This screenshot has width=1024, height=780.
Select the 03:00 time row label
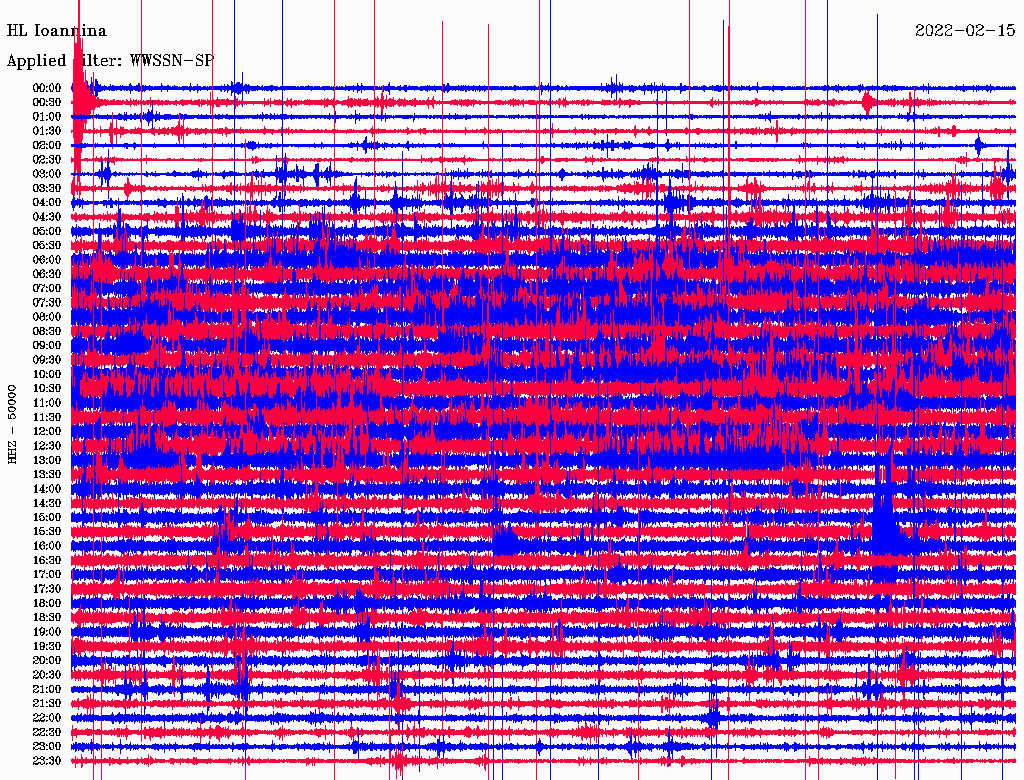coord(47,174)
